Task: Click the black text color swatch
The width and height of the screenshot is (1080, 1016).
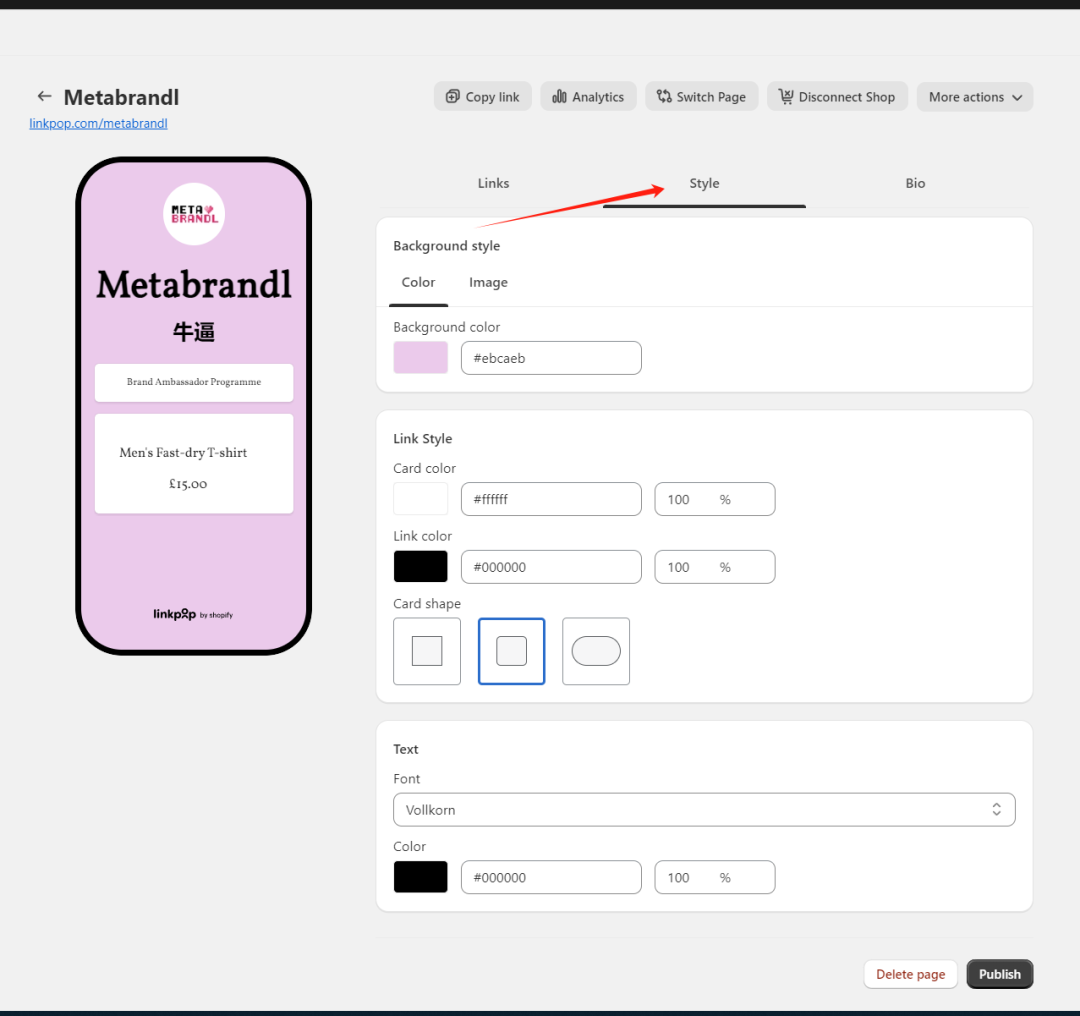Action: pos(420,877)
